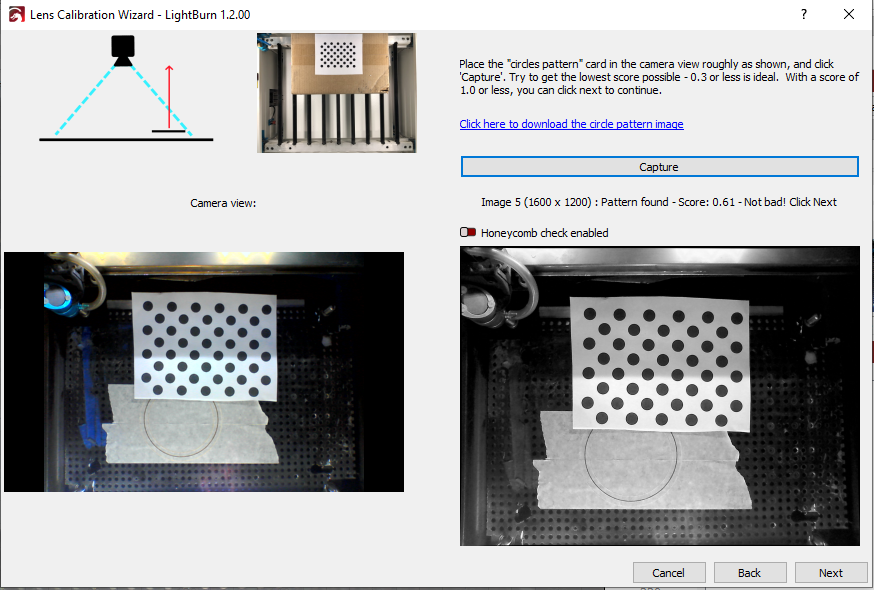Viewport: 874px width, 590px height.
Task: Click the example pattern placement photo
Action: [337, 93]
